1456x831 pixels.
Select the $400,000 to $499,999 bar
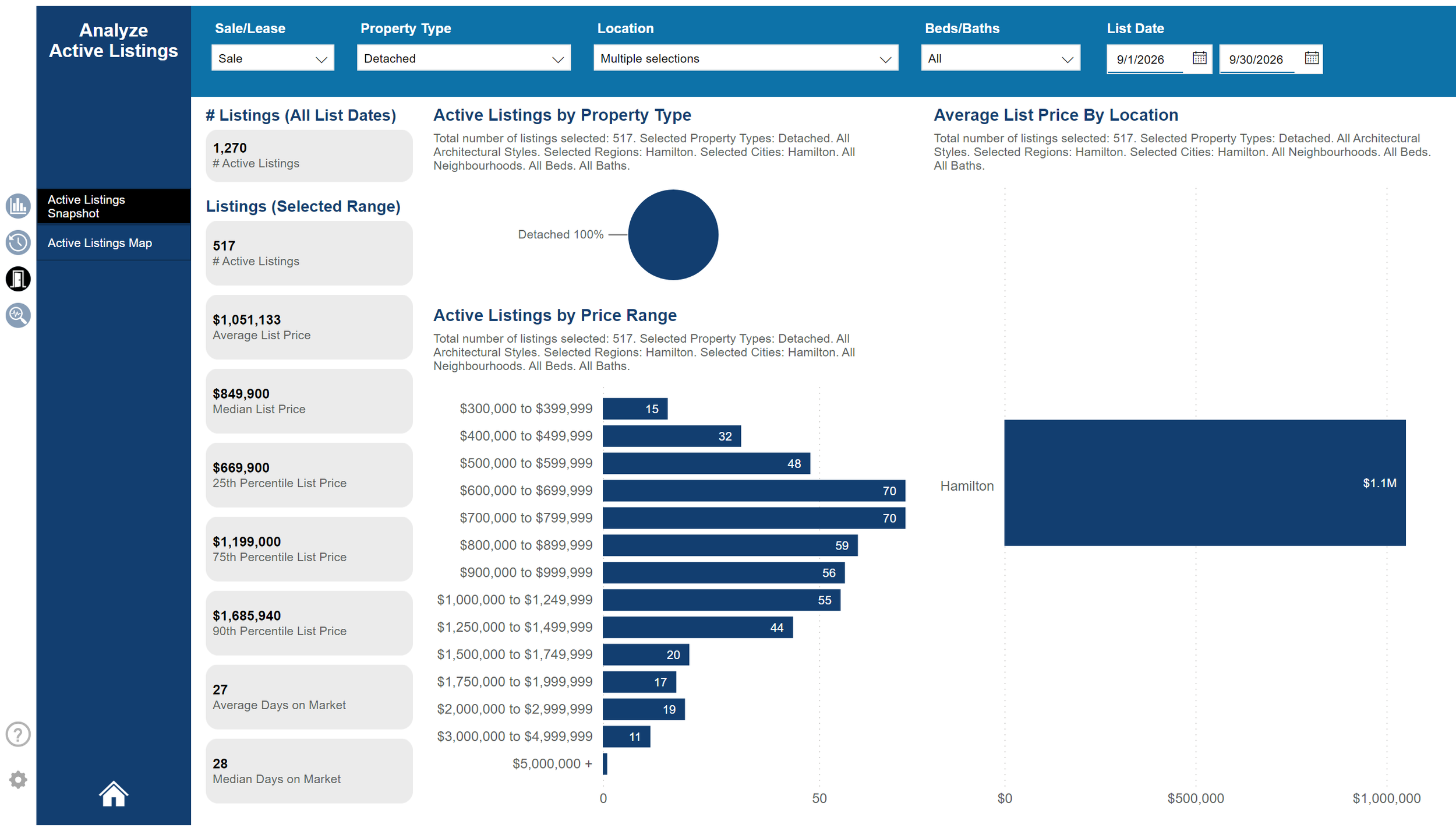tap(672, 436)
